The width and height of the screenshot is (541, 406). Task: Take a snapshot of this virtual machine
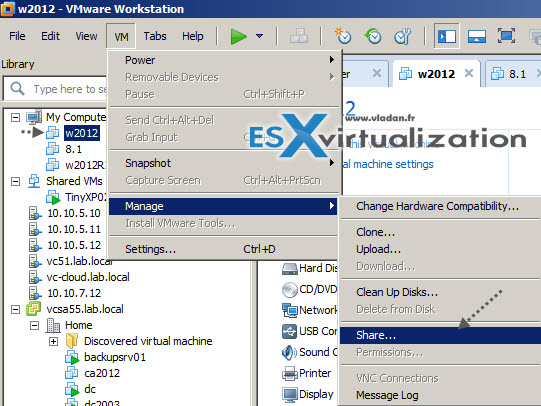click(x=343, y=36)
